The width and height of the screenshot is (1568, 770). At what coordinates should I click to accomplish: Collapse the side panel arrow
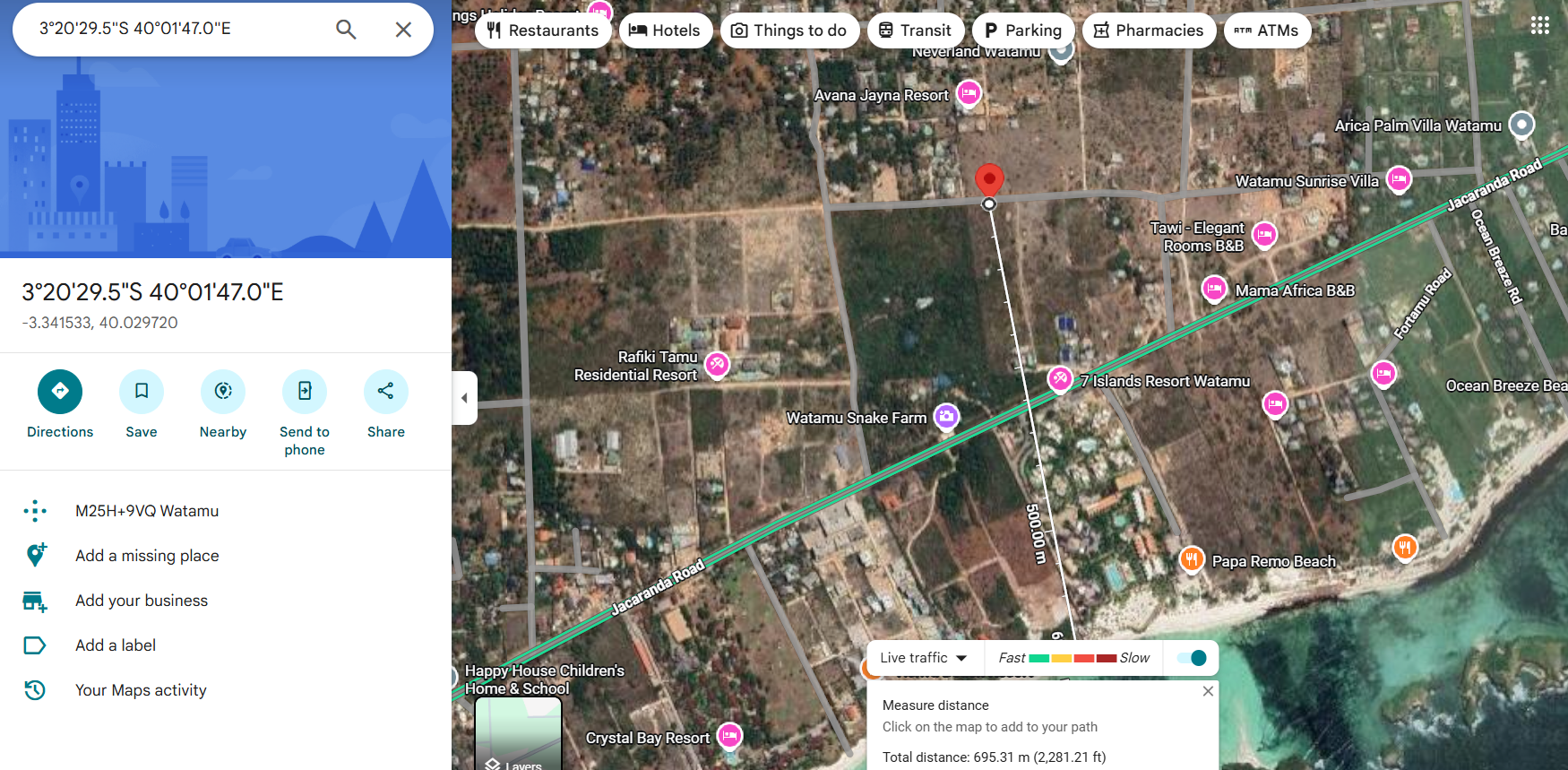tap(464, 398)
